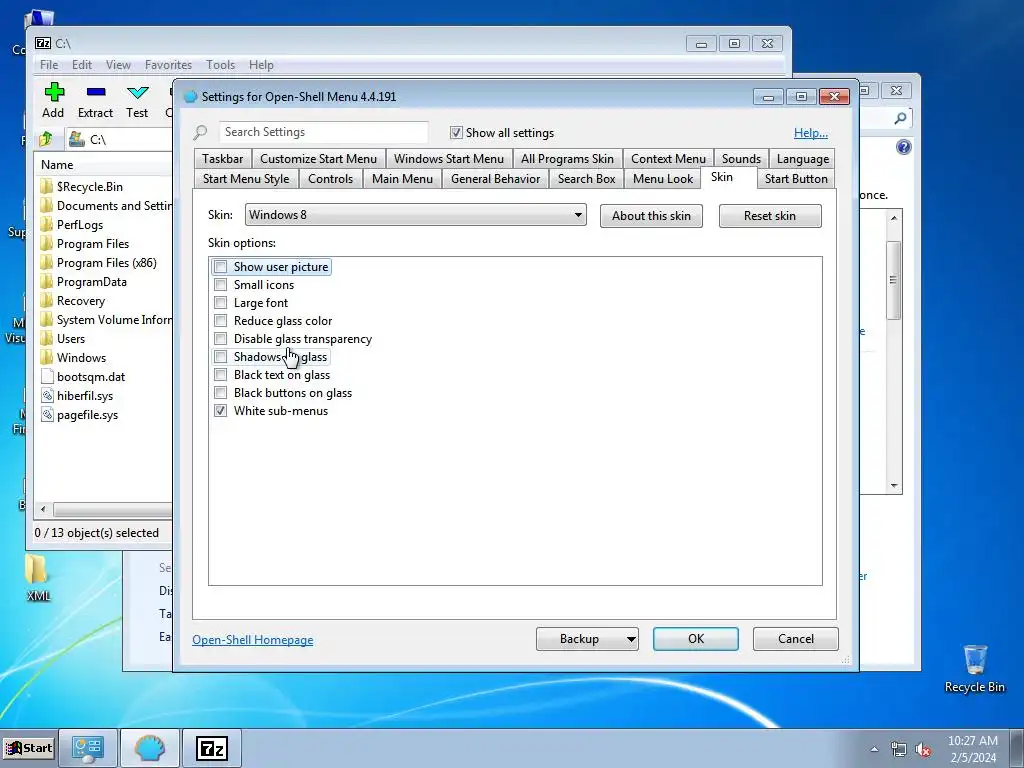This screenshot has height=768, width=1024.
Task: Click the scrollbar thumb in background window
Action: (x=893, y=280)
